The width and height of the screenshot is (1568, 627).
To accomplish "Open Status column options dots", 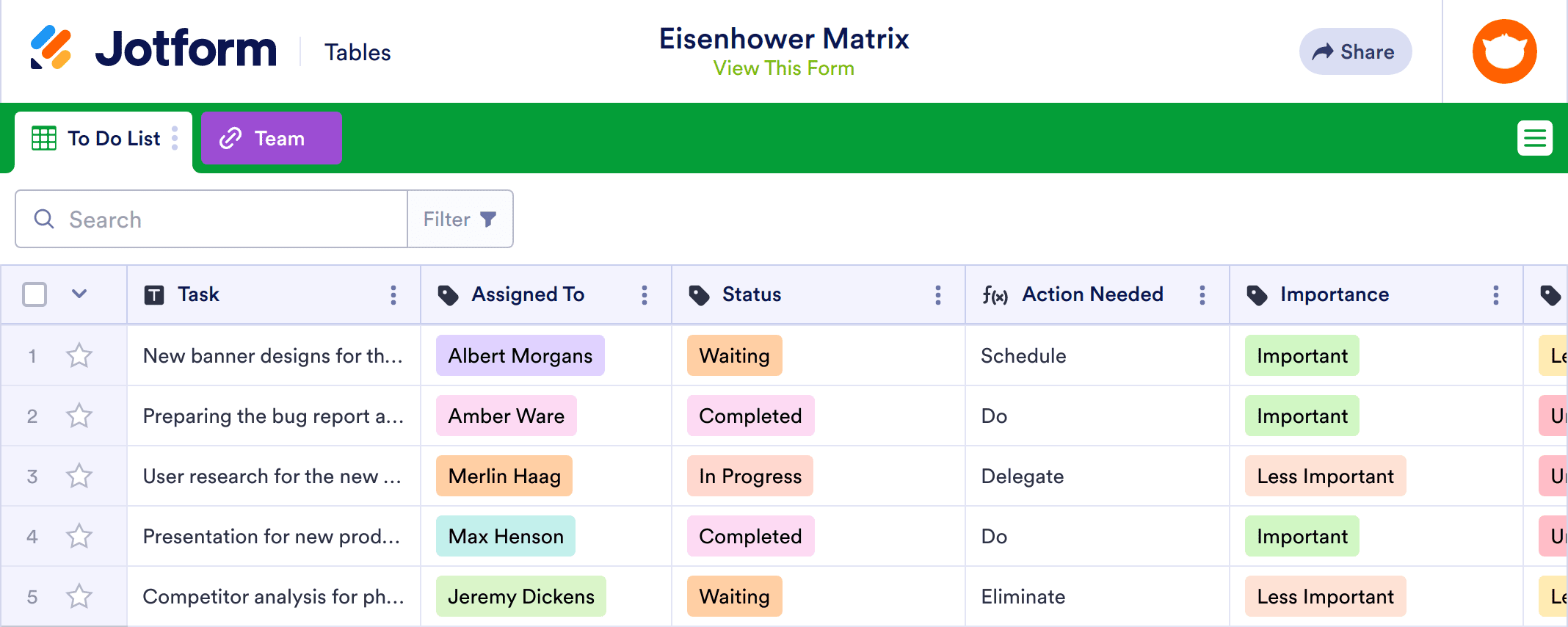I will (x=938, y=295).
